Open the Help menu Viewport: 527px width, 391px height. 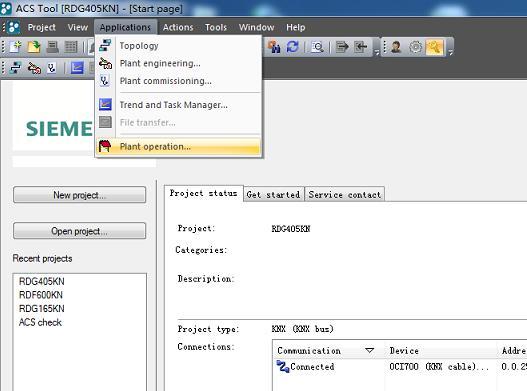coord(296,27)
